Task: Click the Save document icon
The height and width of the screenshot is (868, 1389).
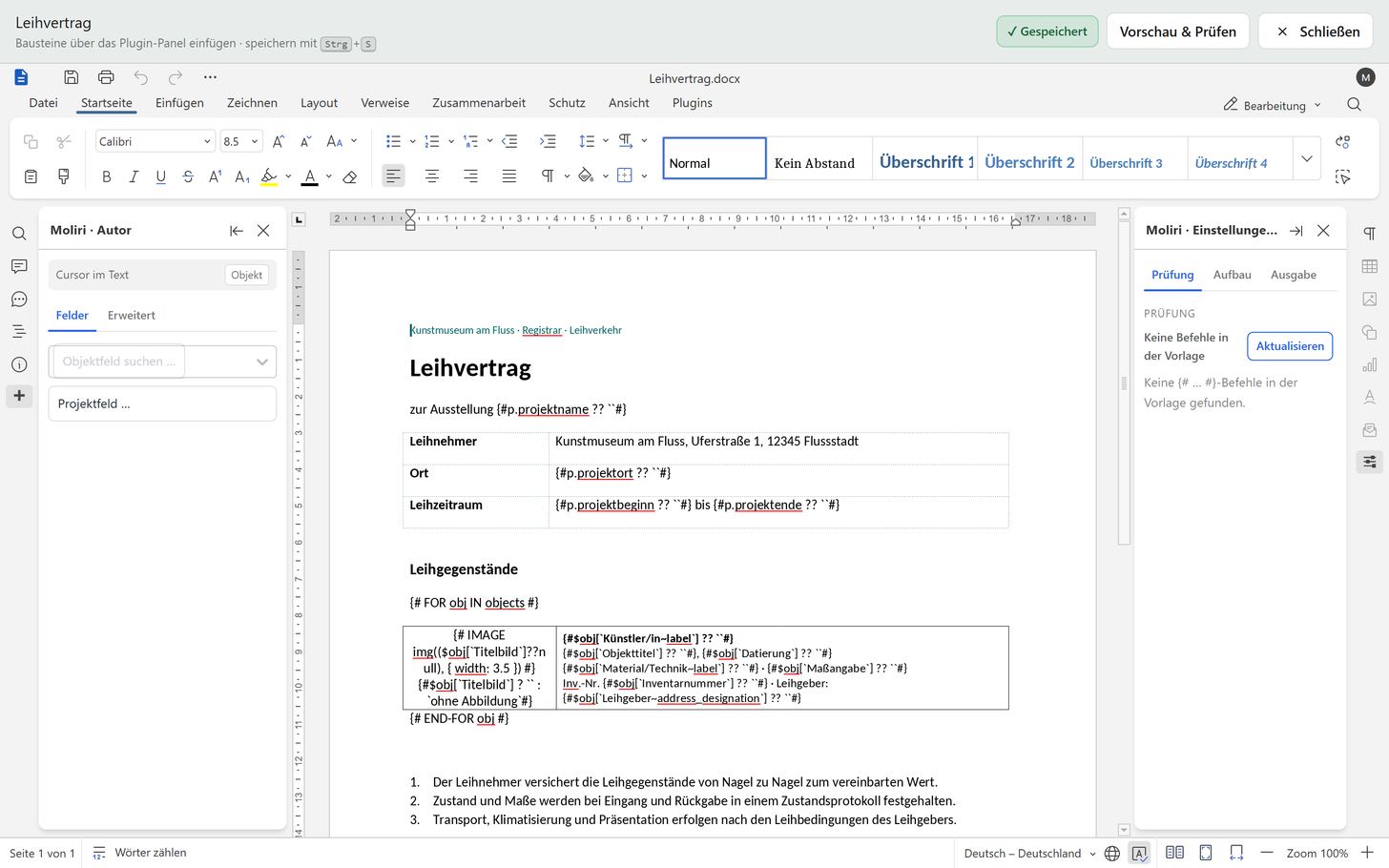Action: [x=71, y=77]
